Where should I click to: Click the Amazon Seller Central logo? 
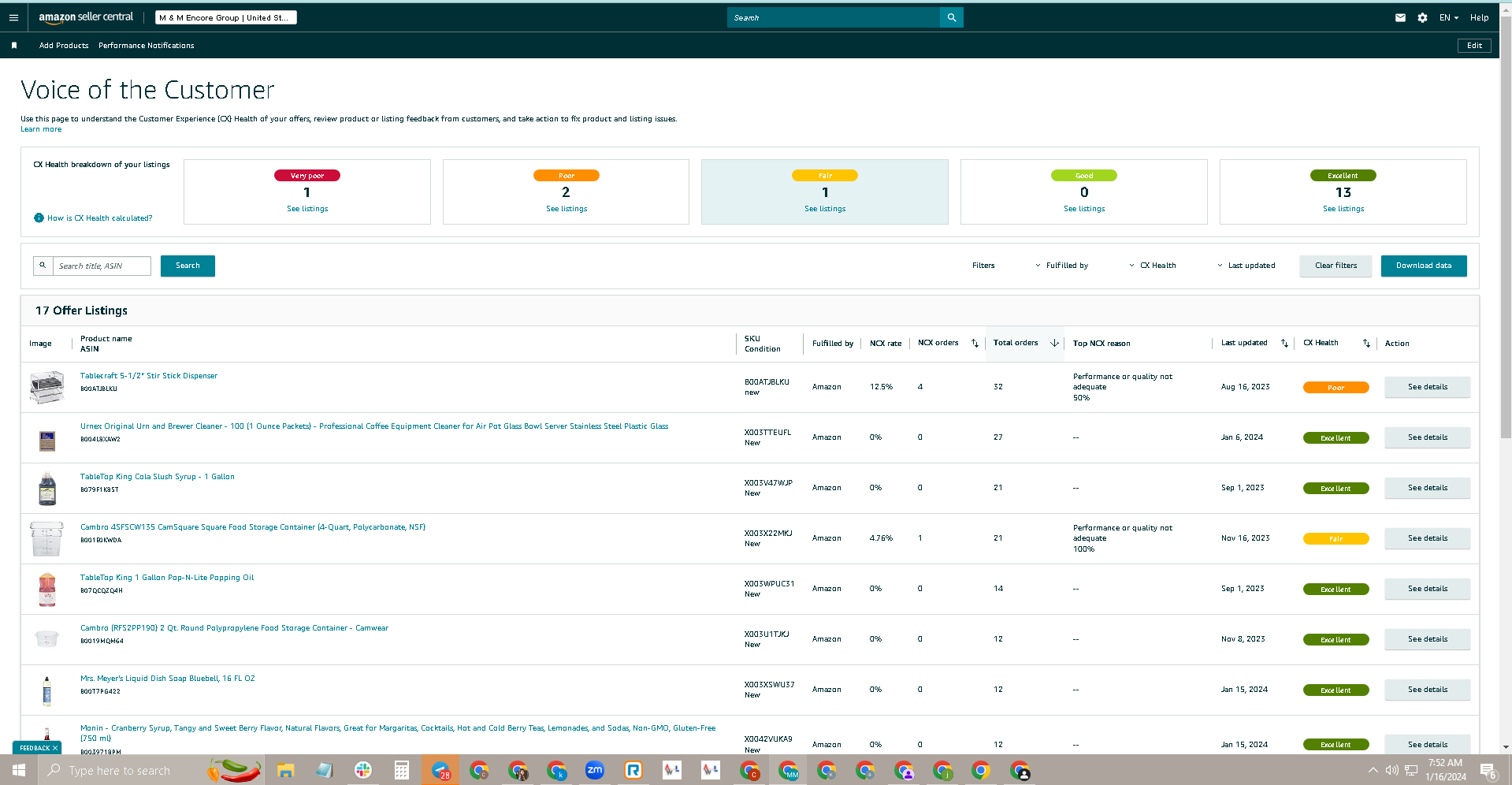click(x=86, y=17)
